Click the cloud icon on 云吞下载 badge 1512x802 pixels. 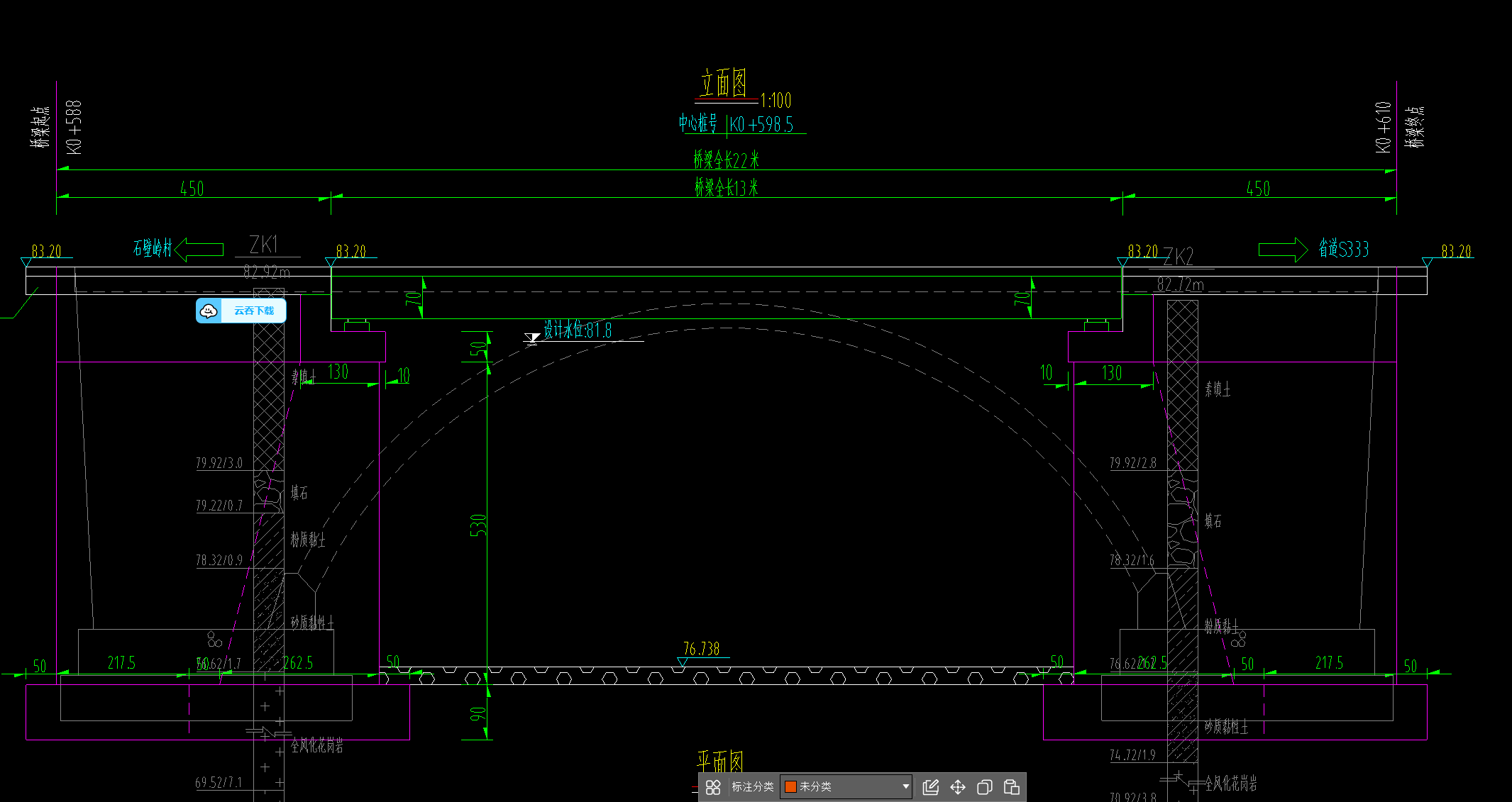(x=209, y=311)
